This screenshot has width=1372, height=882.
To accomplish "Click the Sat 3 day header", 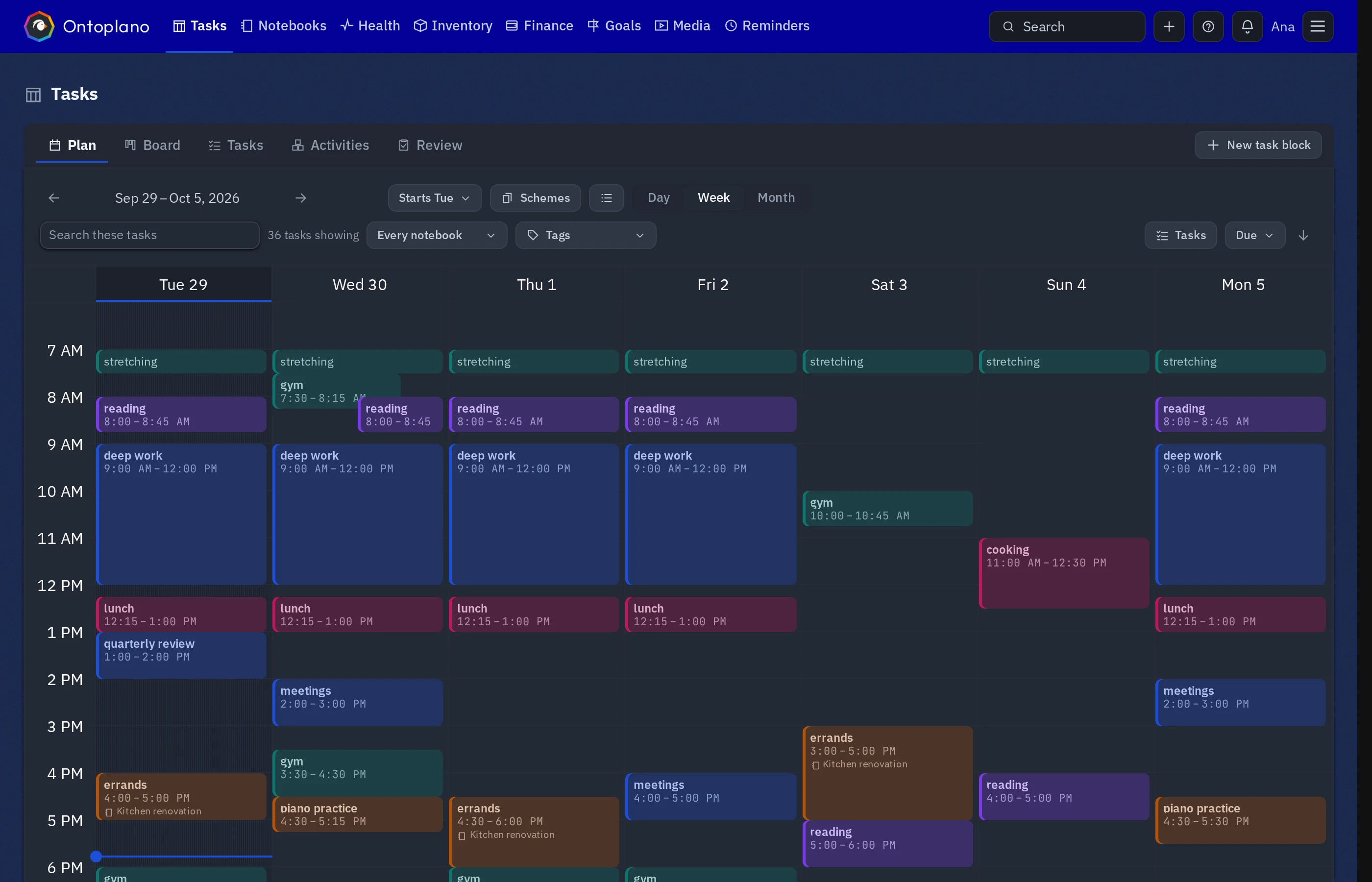I will point(889,285).
